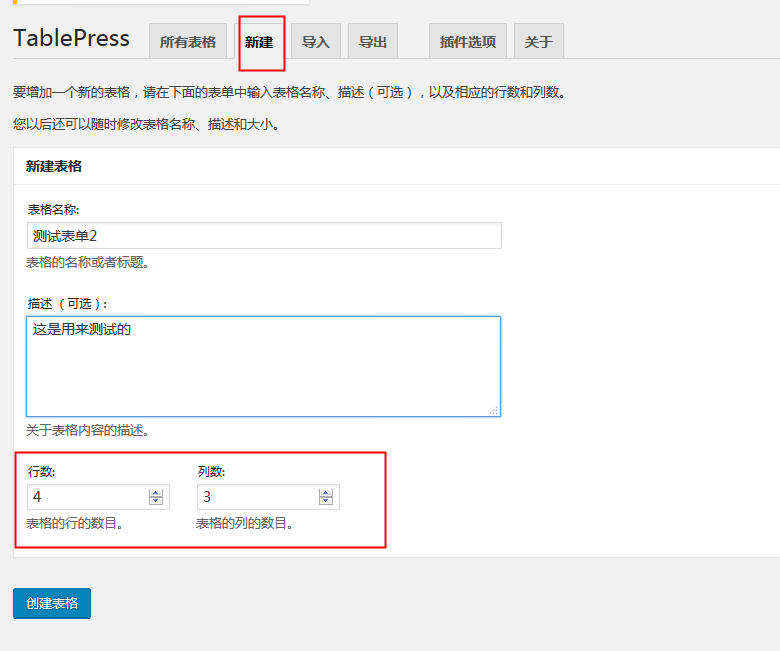Increase 列数 with up arrow

pyautogui.click(x=326, y=493)
